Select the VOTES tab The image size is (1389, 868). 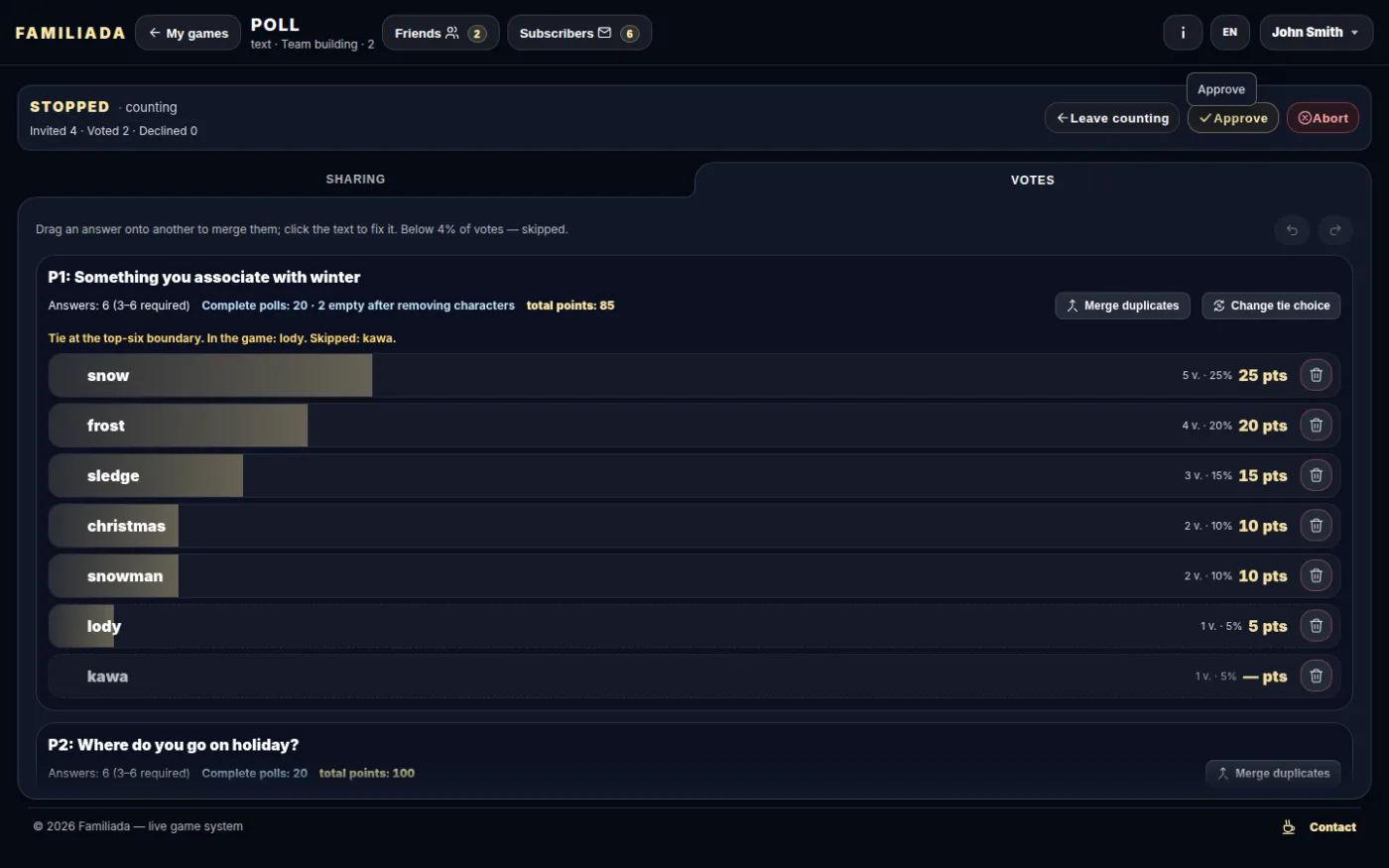(1032, 181)
